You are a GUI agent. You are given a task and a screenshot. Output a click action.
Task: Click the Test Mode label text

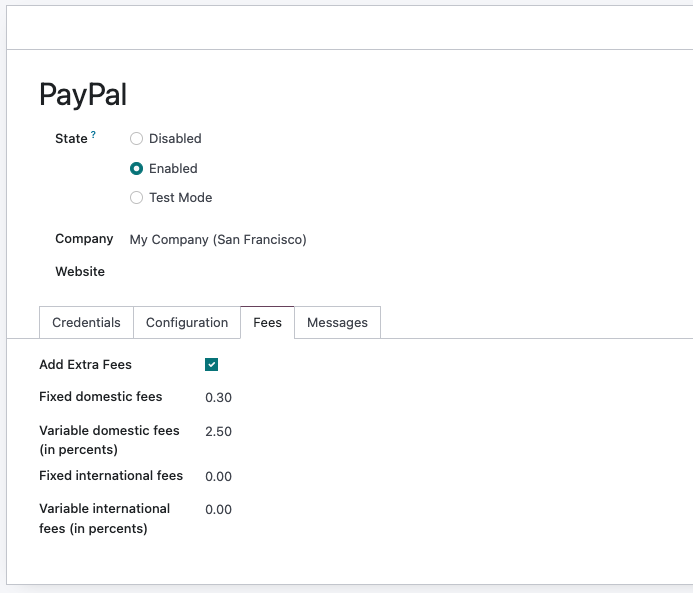click(x=181, y=198)
